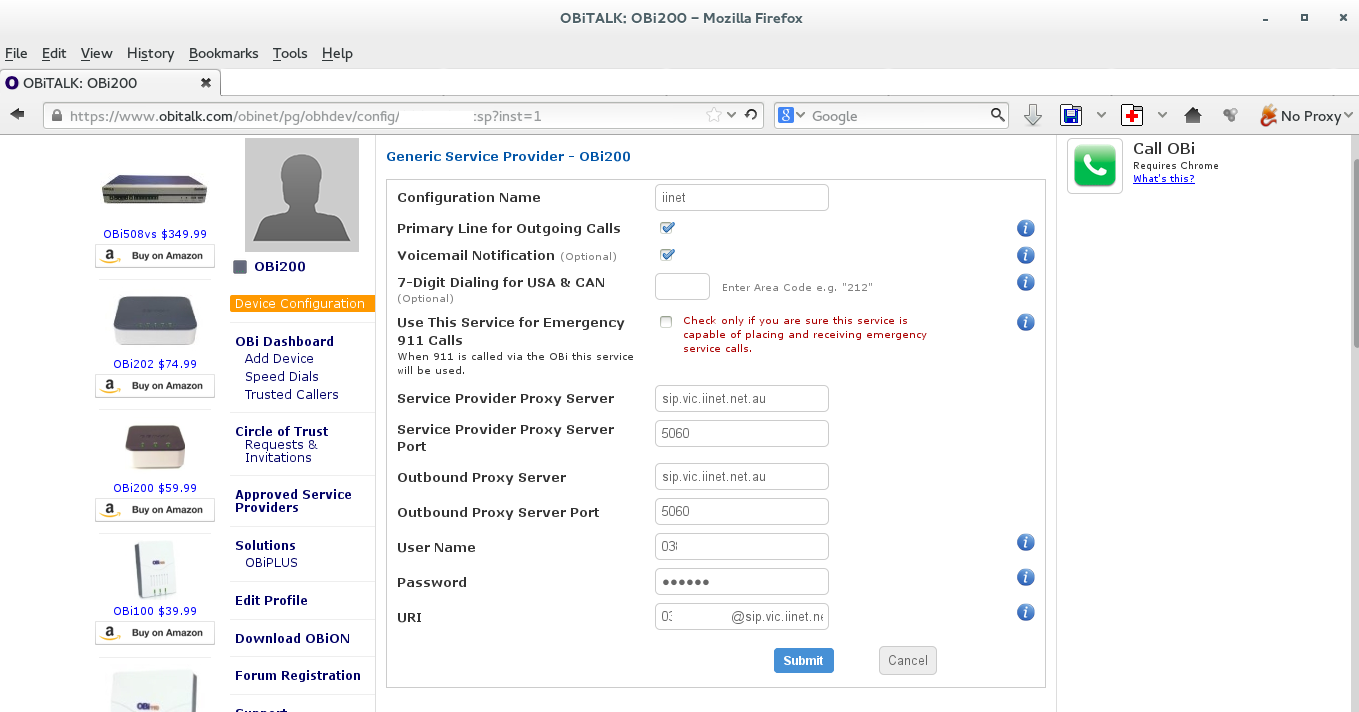Click the OBi508vs product image
Viewport: 1359px width, 712px height.
tap(155, 189)
